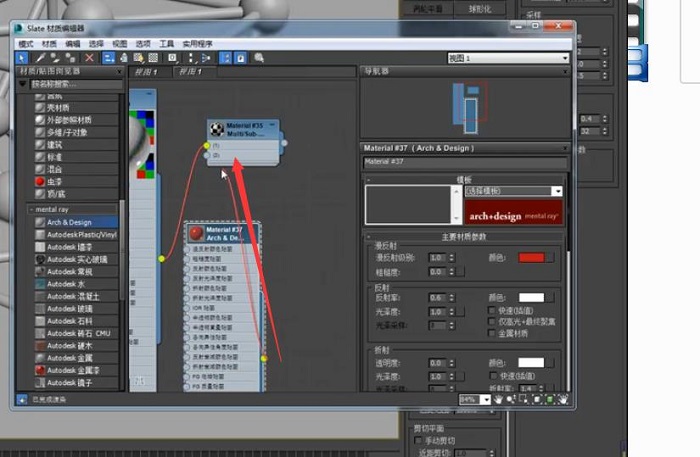Image resolution: width=700 pixels, height=457 pixels.
Task: Collapse the Material #35 node with minus
Action: tap(272, 125)
